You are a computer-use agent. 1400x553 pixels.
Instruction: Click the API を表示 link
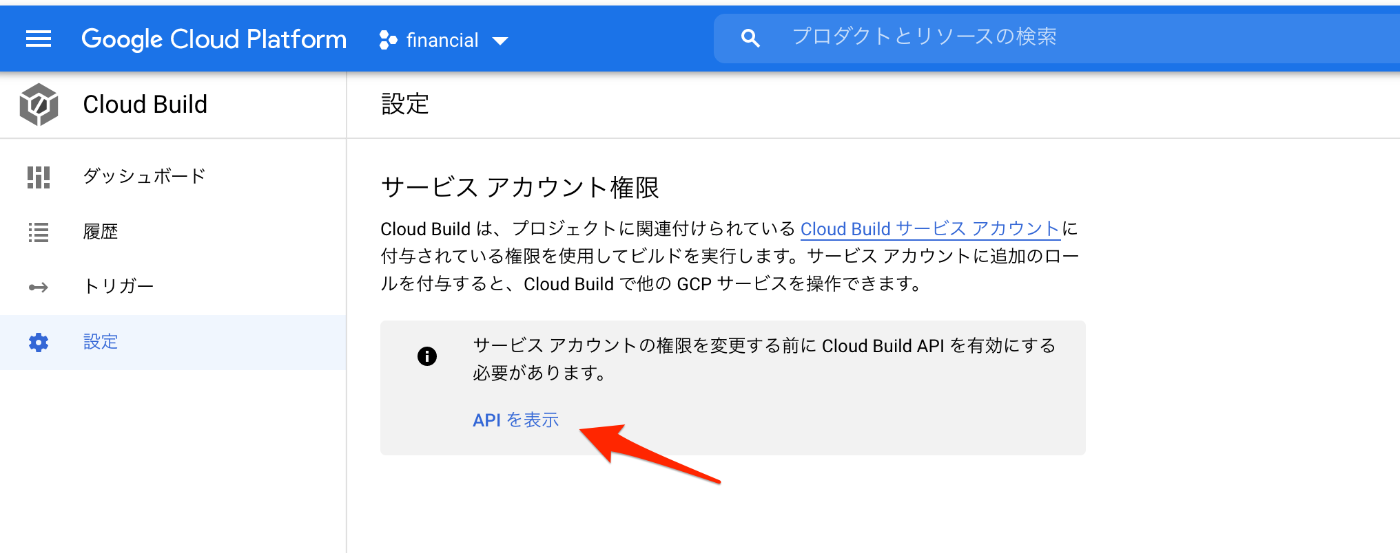tap(515, 421)
